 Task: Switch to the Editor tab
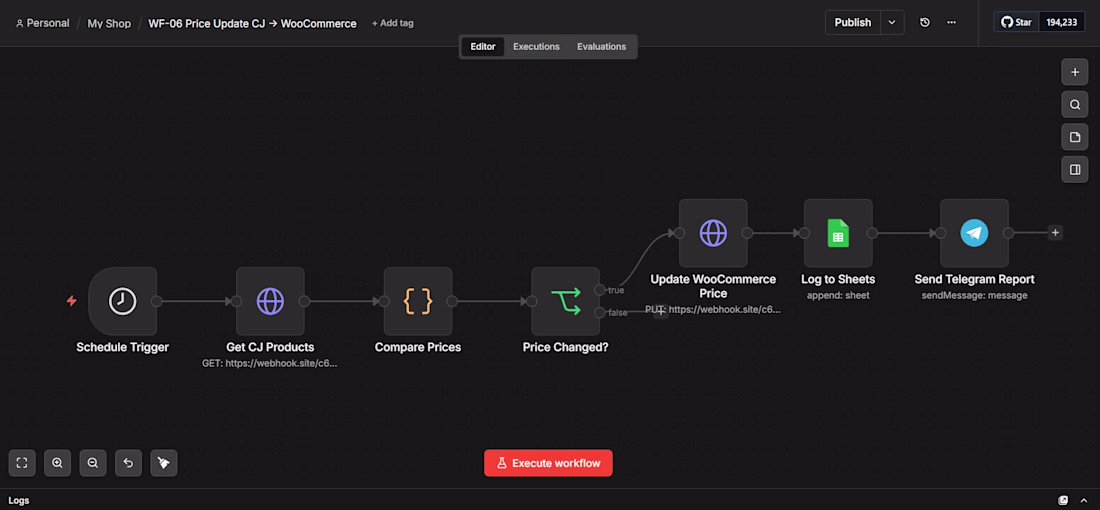click(483, 47)
